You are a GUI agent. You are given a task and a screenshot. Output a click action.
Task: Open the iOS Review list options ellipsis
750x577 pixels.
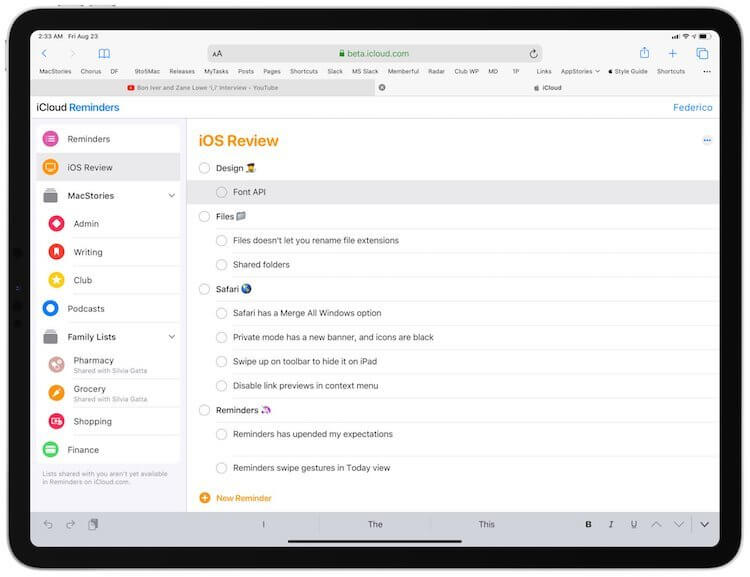pos(707,140)
